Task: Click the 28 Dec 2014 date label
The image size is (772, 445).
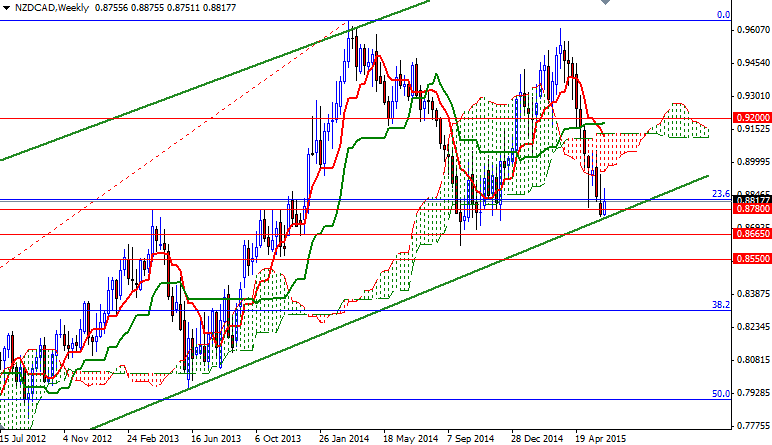Action: pos(537,438)
